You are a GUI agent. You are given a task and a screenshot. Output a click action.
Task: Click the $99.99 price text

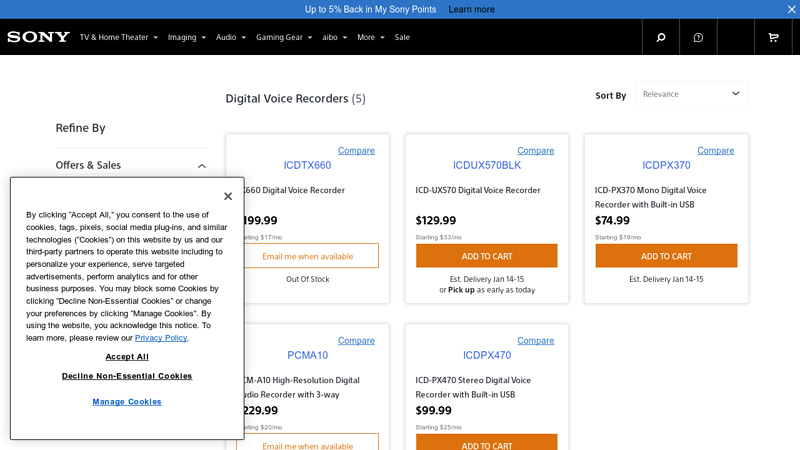[x=434, y=410]
